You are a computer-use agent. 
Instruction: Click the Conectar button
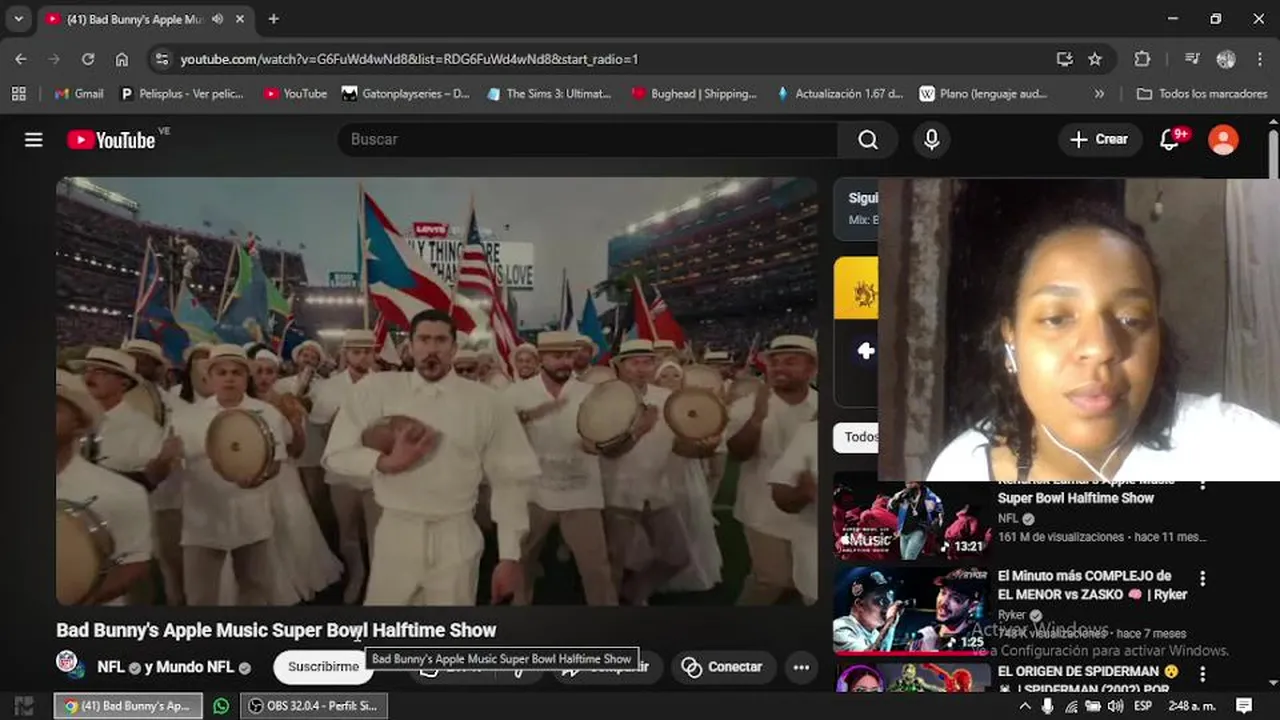(721, 667)
